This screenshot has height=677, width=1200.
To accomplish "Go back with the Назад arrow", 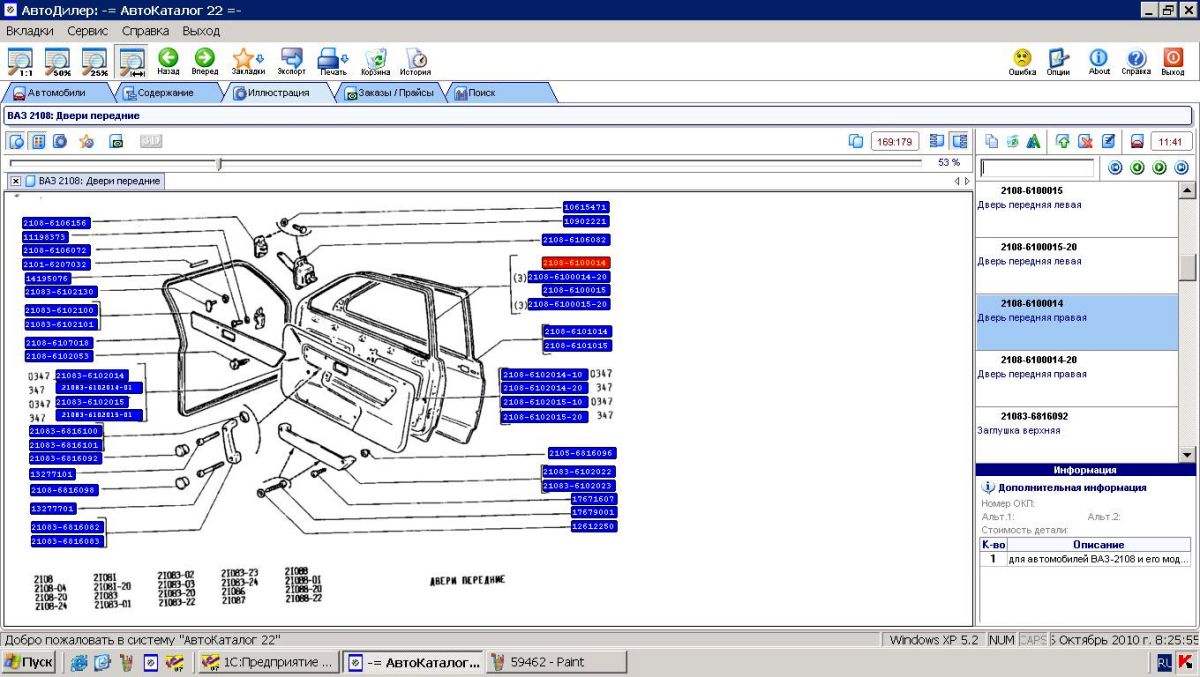I will [168, 62].
